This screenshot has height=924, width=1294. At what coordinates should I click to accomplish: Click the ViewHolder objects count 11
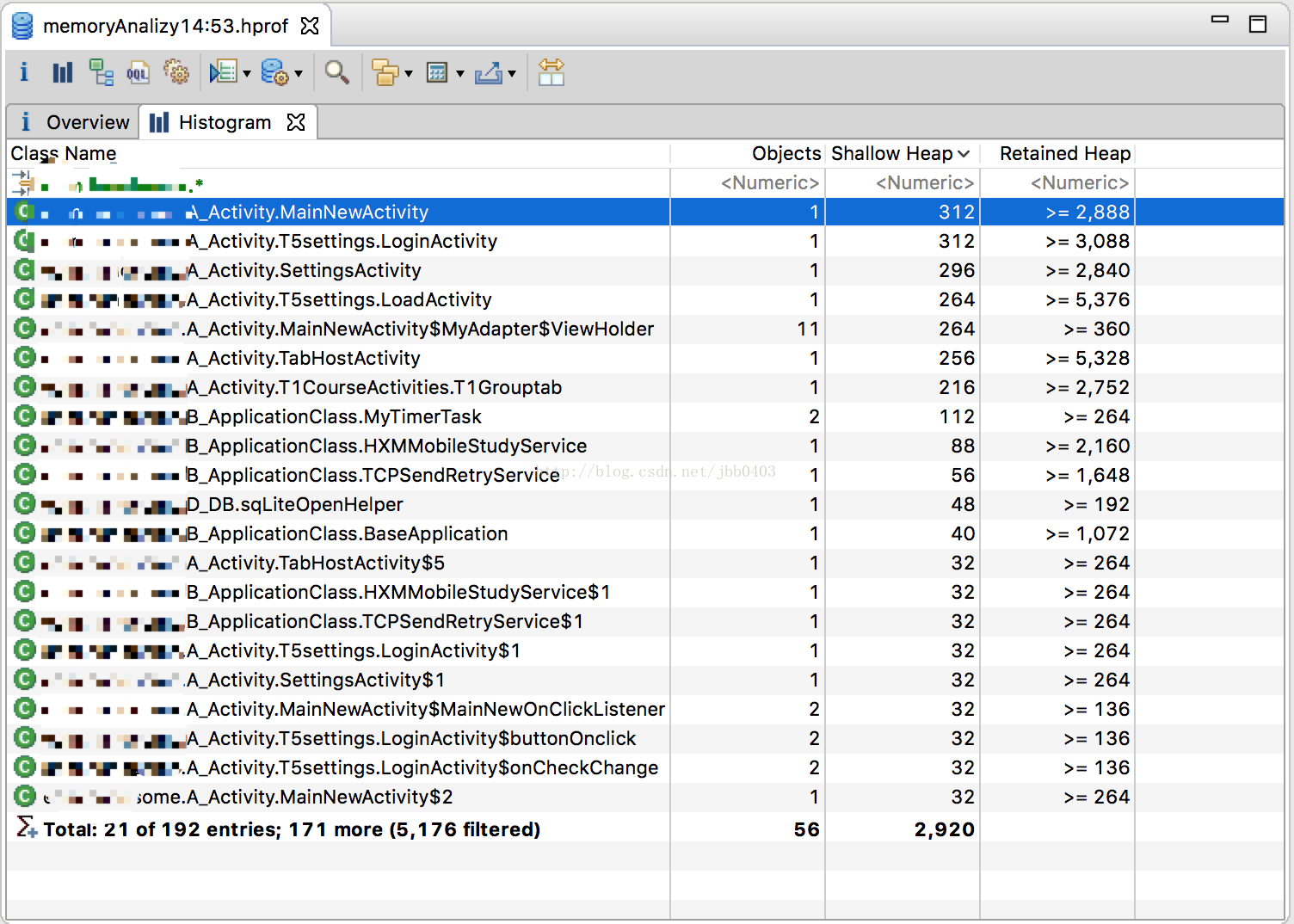tap(808, 330)
